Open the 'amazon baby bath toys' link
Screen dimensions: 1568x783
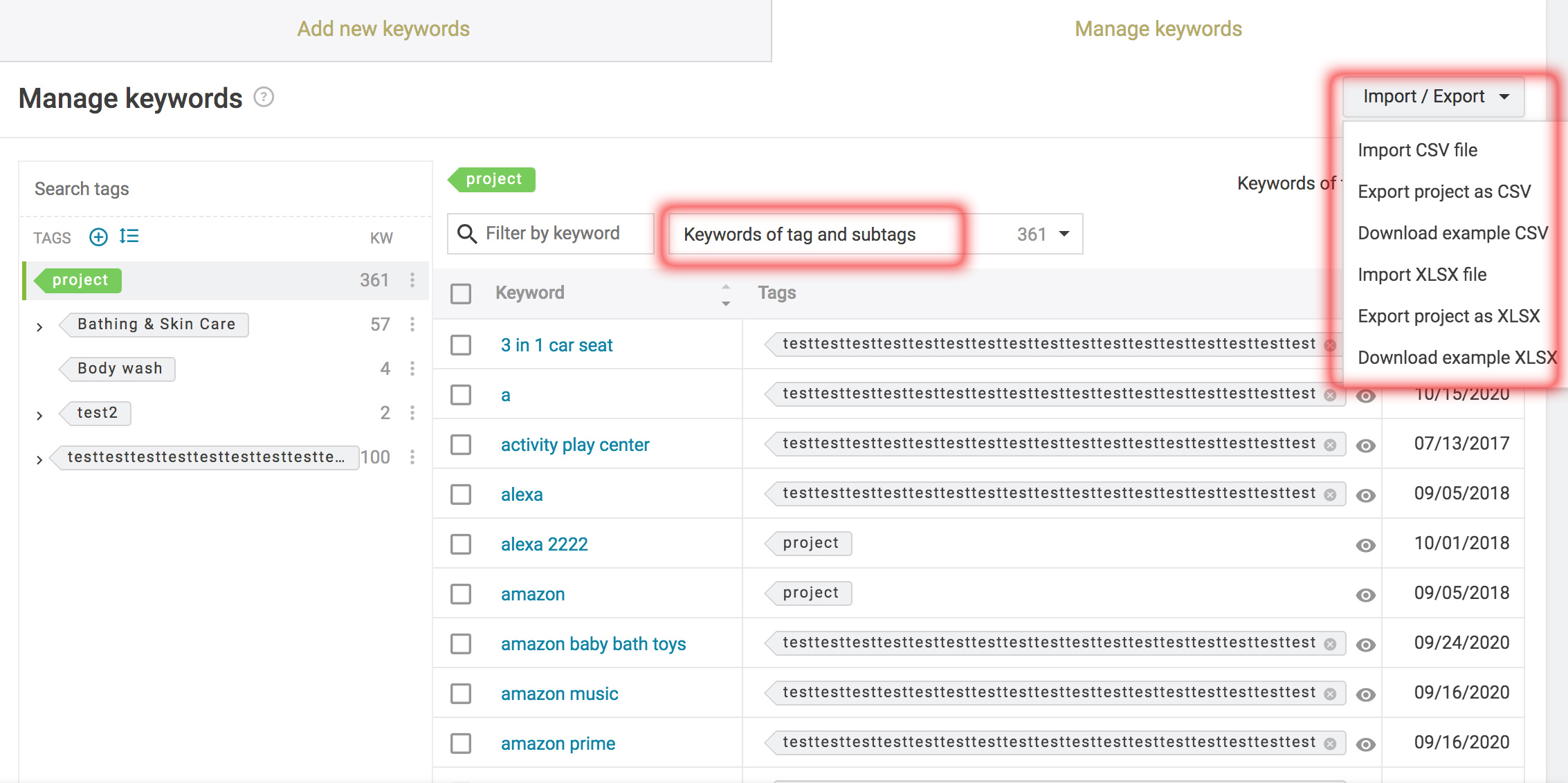[593, 644]
